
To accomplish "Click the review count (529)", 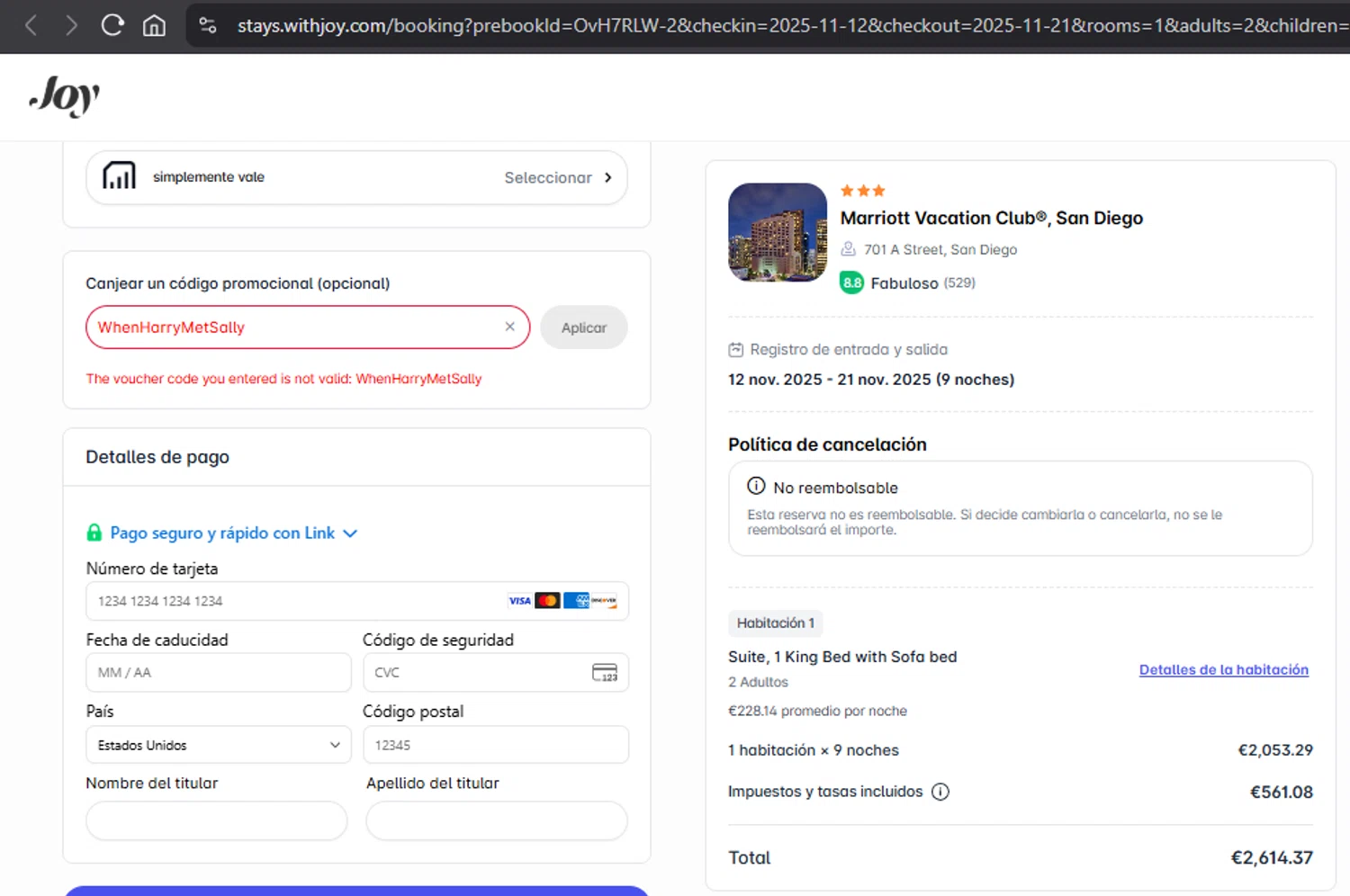I will [x=959, y=282].
